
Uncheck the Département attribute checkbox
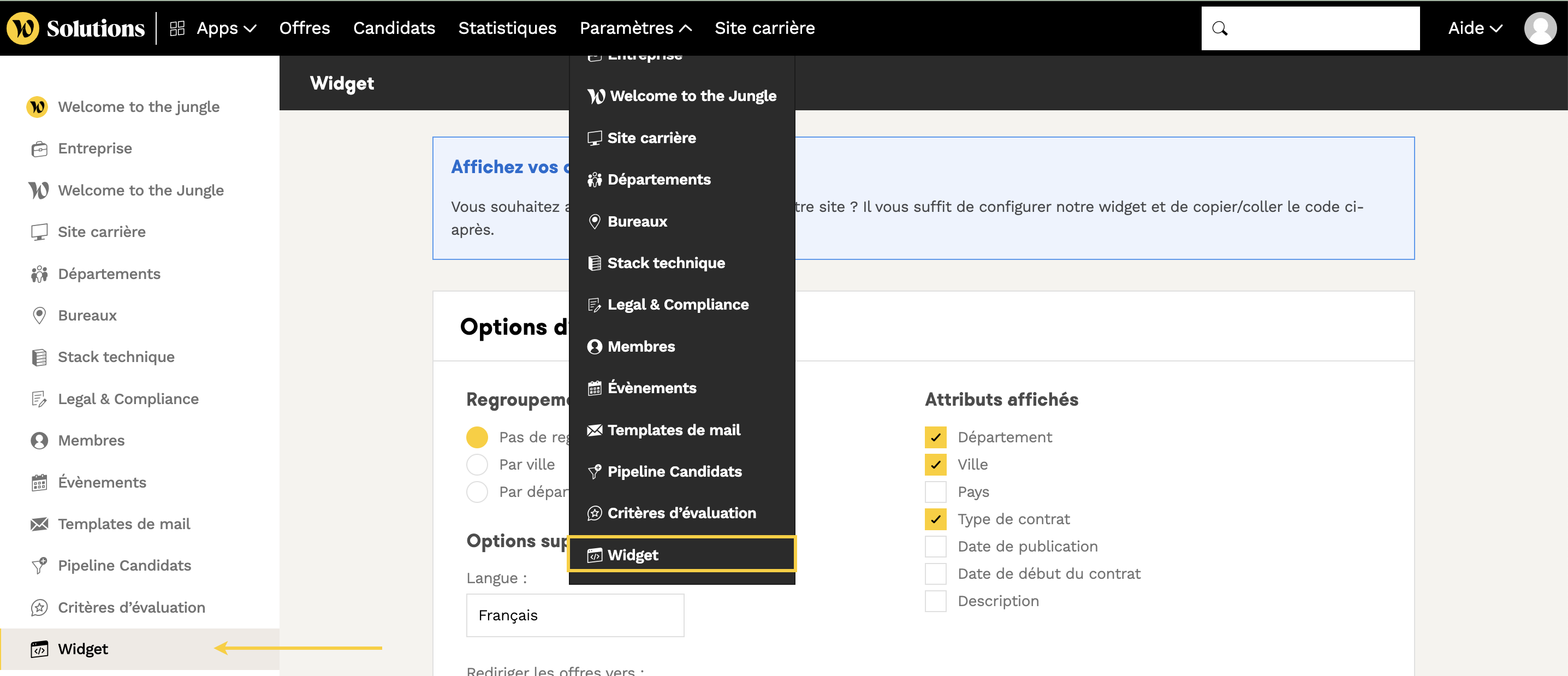[935, 437]
